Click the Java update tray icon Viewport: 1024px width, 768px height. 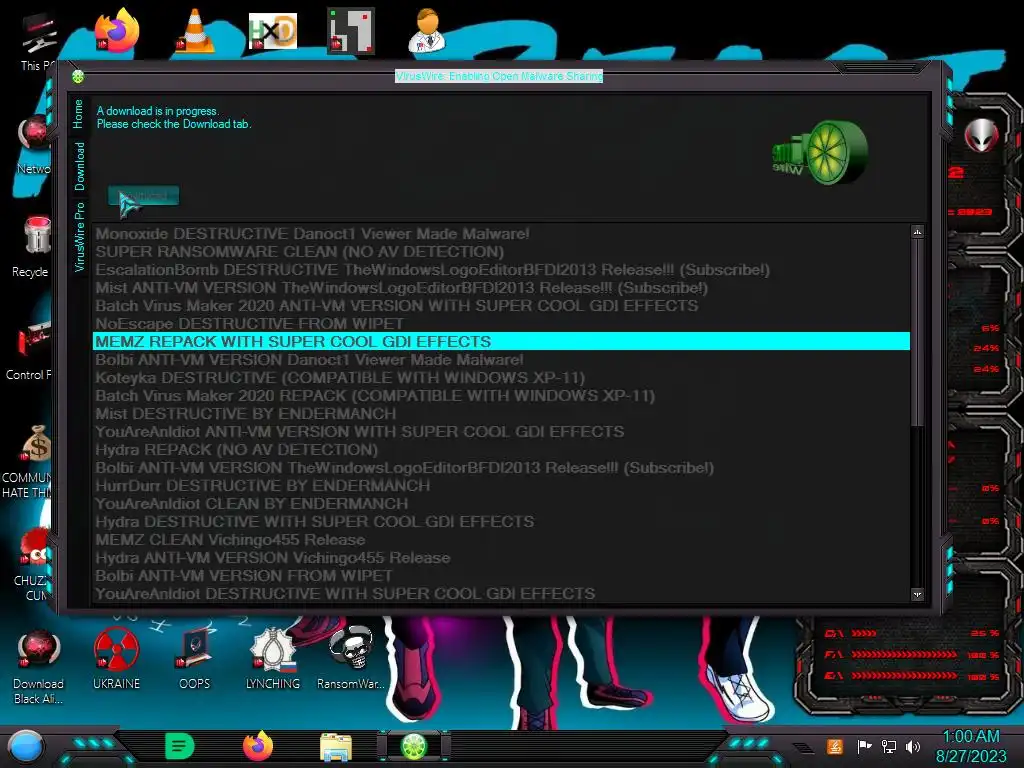pos(835,746)
